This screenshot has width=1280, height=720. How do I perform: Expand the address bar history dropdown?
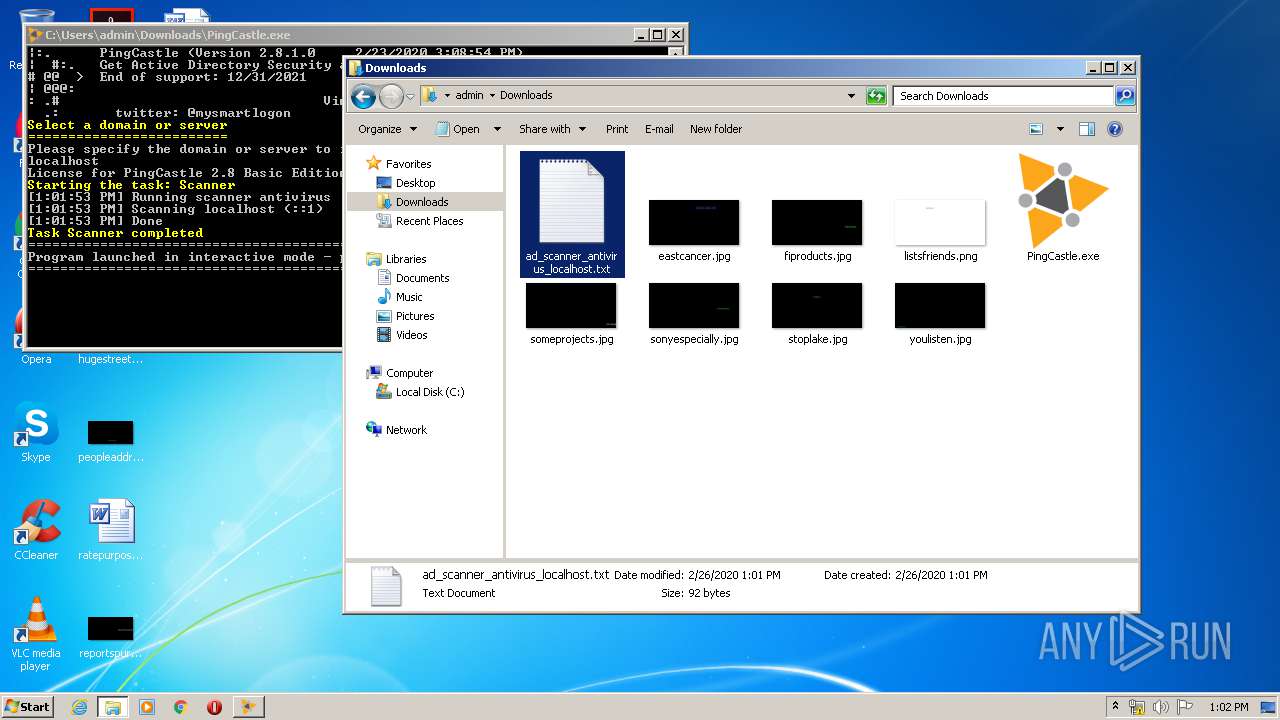(x=851, y=96)
